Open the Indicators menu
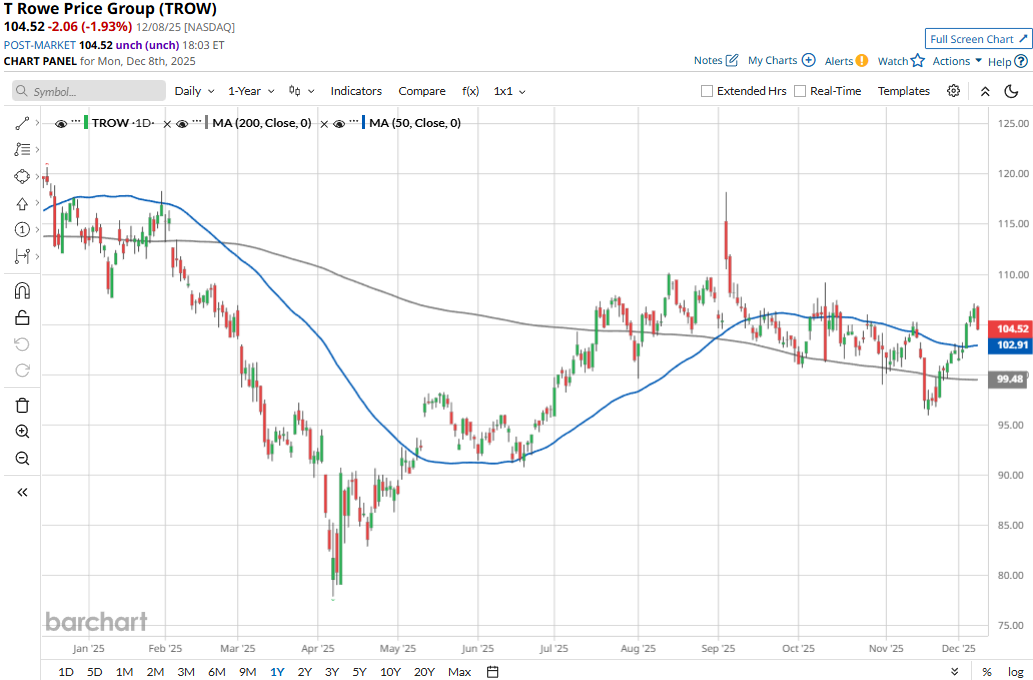1033x680 pixels. pos(356,91)
